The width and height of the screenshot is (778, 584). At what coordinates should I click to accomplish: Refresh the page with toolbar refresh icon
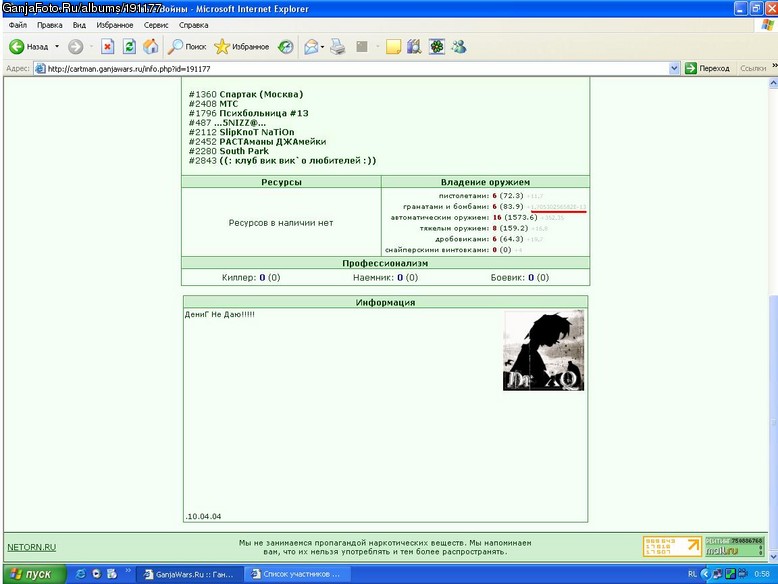tap(129, 47)
